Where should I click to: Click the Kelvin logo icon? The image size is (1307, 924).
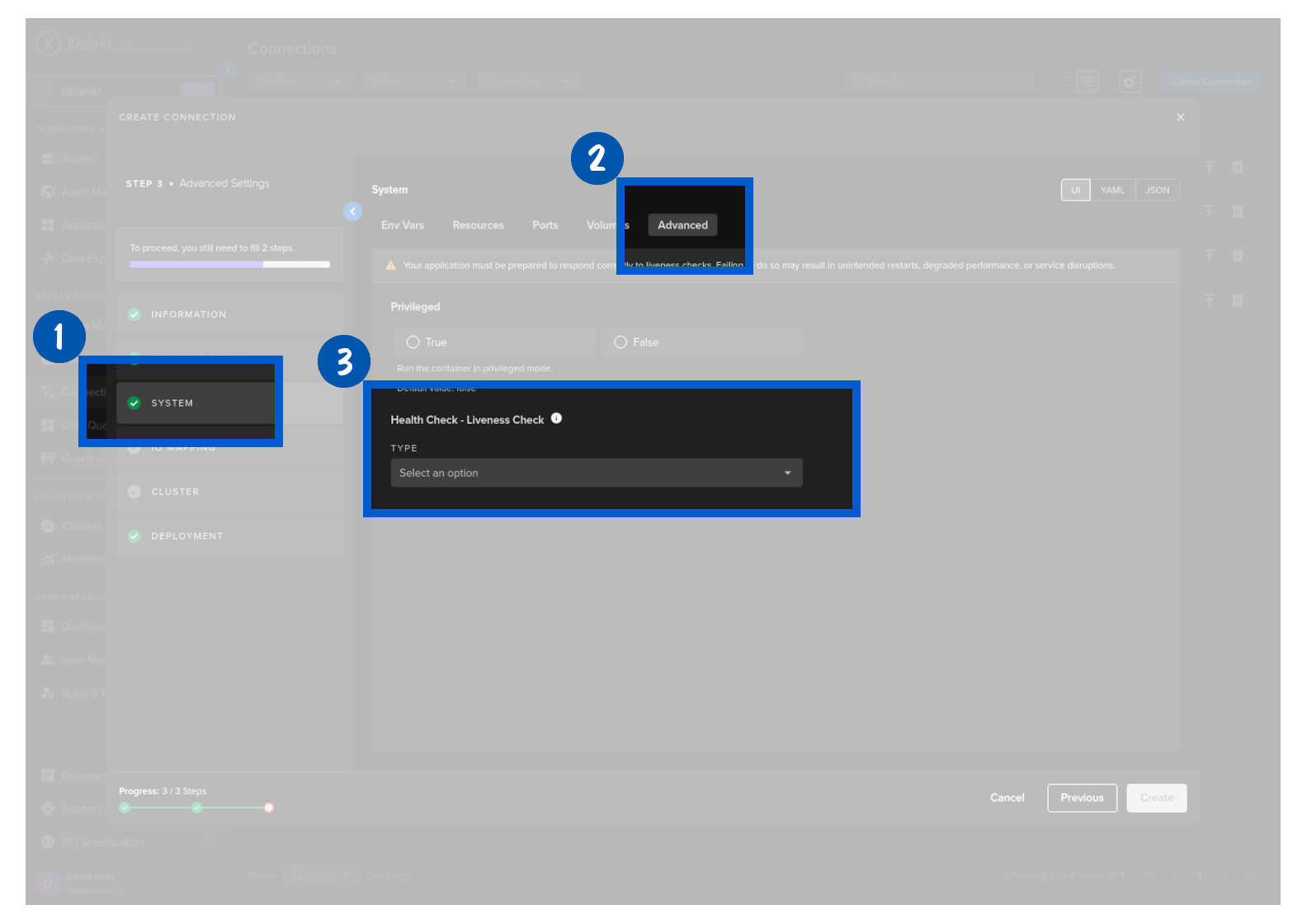(x=49, y=43)
